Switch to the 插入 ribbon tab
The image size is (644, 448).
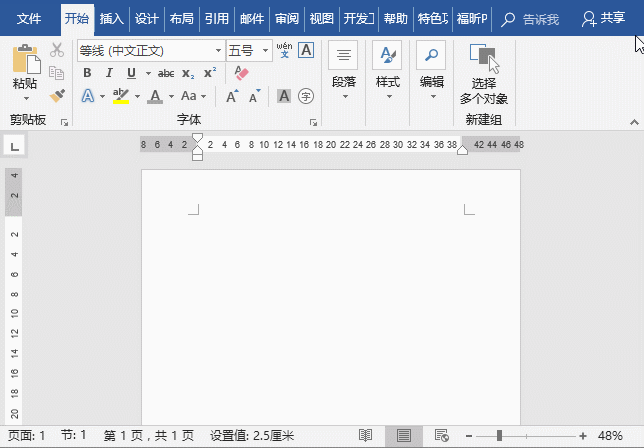tap(111, 18)
